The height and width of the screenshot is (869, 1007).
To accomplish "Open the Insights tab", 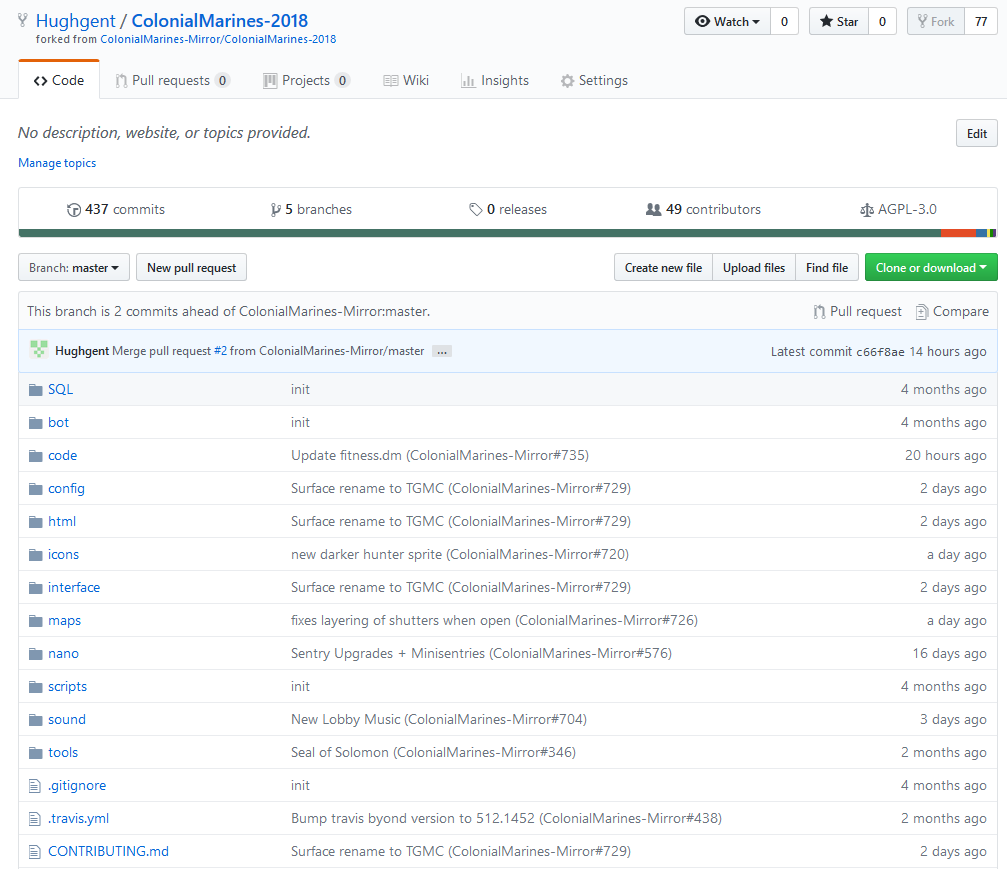I will click(495, 81).
